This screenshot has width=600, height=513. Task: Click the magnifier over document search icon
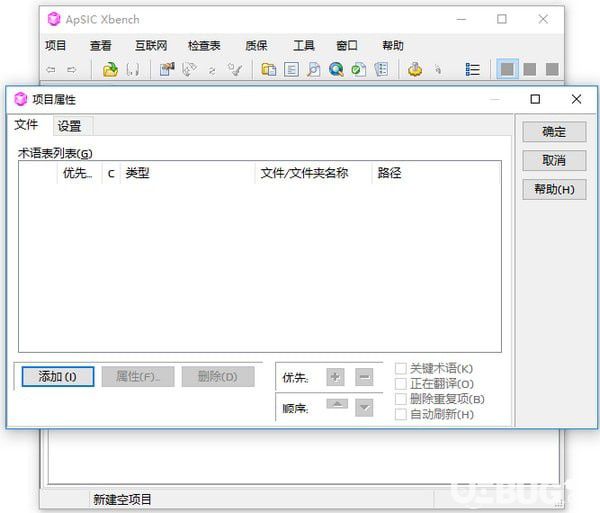313,70
